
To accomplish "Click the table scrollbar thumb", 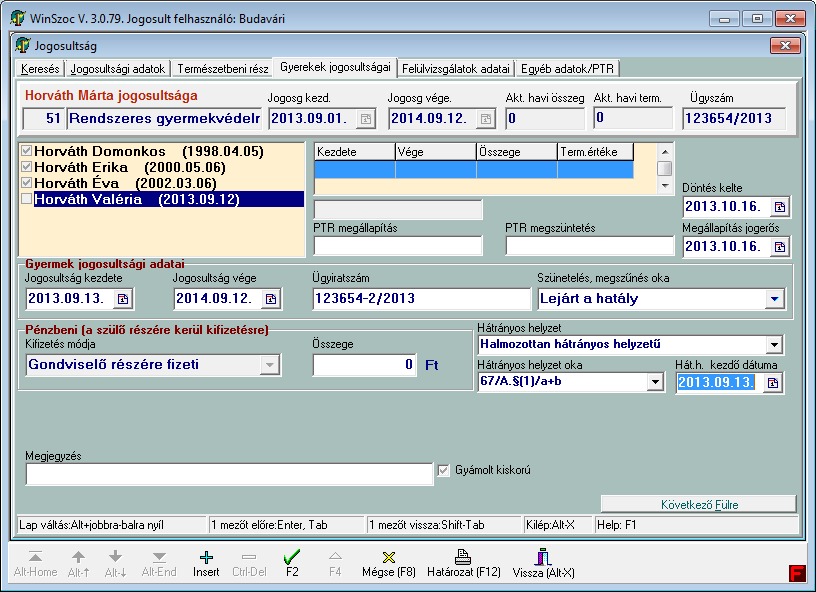I will 665,169.
